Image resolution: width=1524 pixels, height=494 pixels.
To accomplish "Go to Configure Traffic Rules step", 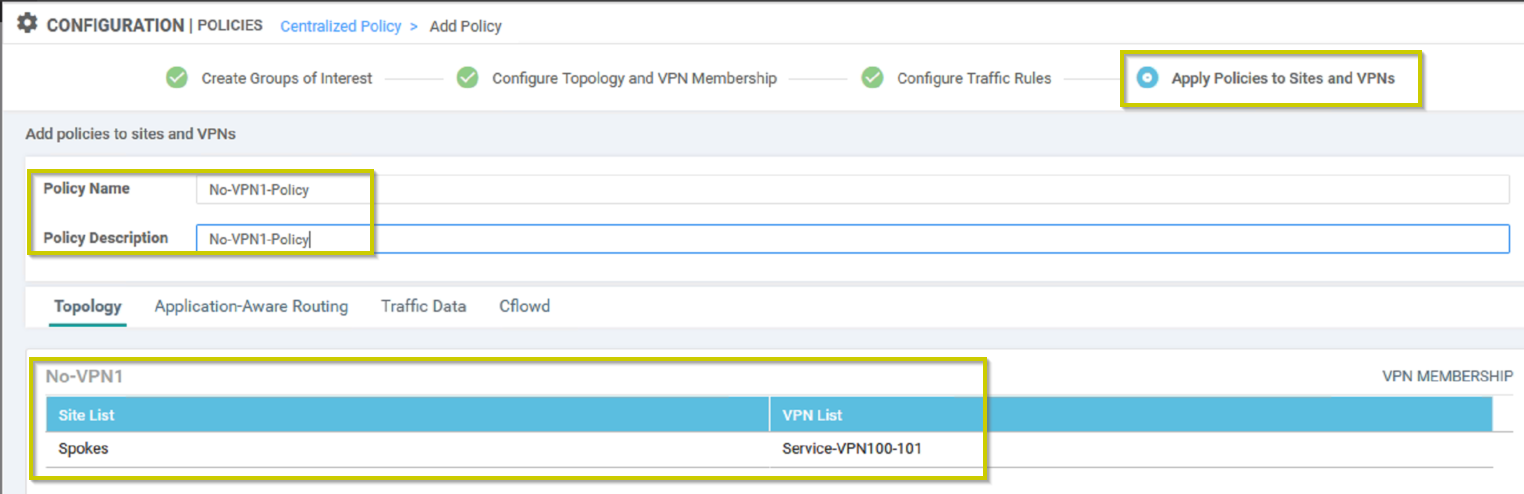I will (974, 78).
